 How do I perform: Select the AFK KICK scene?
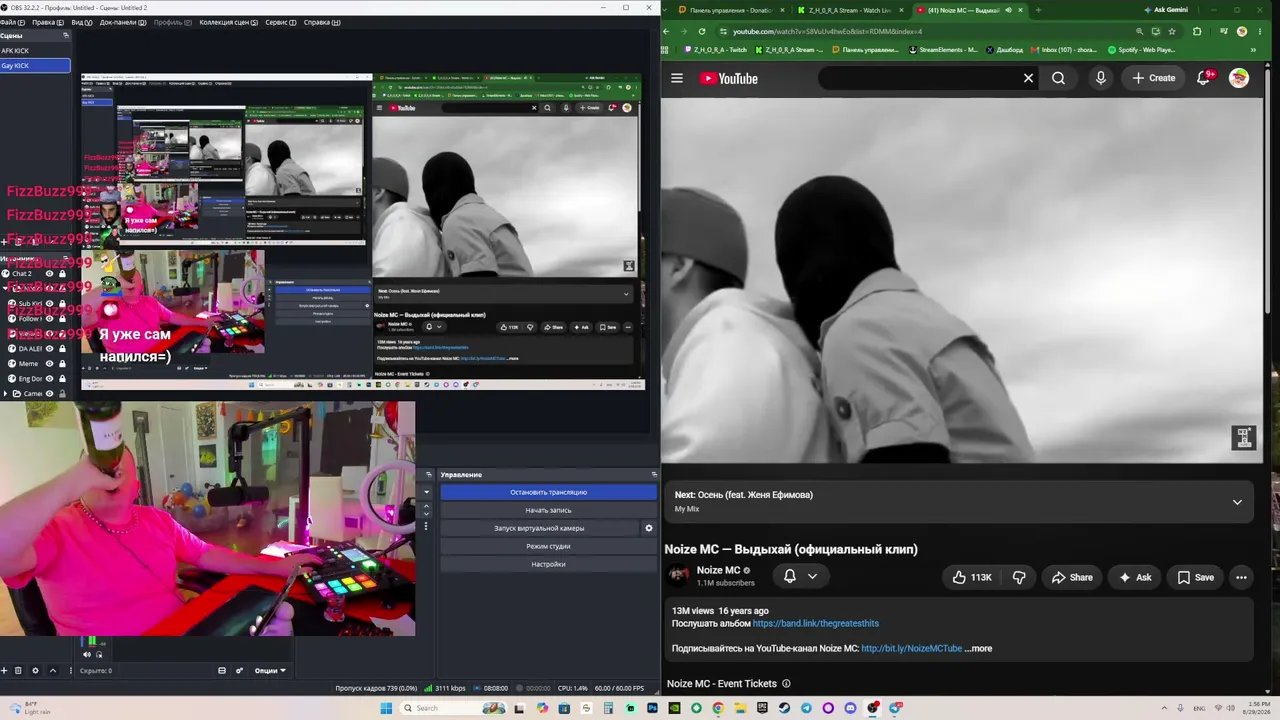[35, 50]
